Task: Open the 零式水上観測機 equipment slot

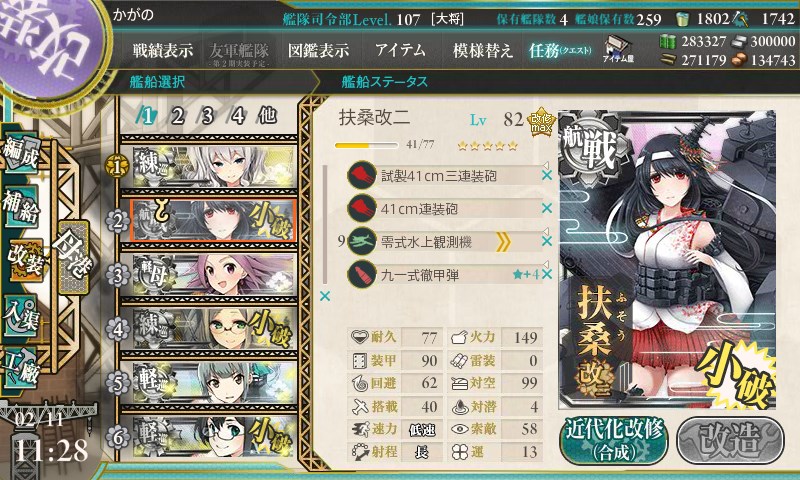Action: [x=445, y=242]
